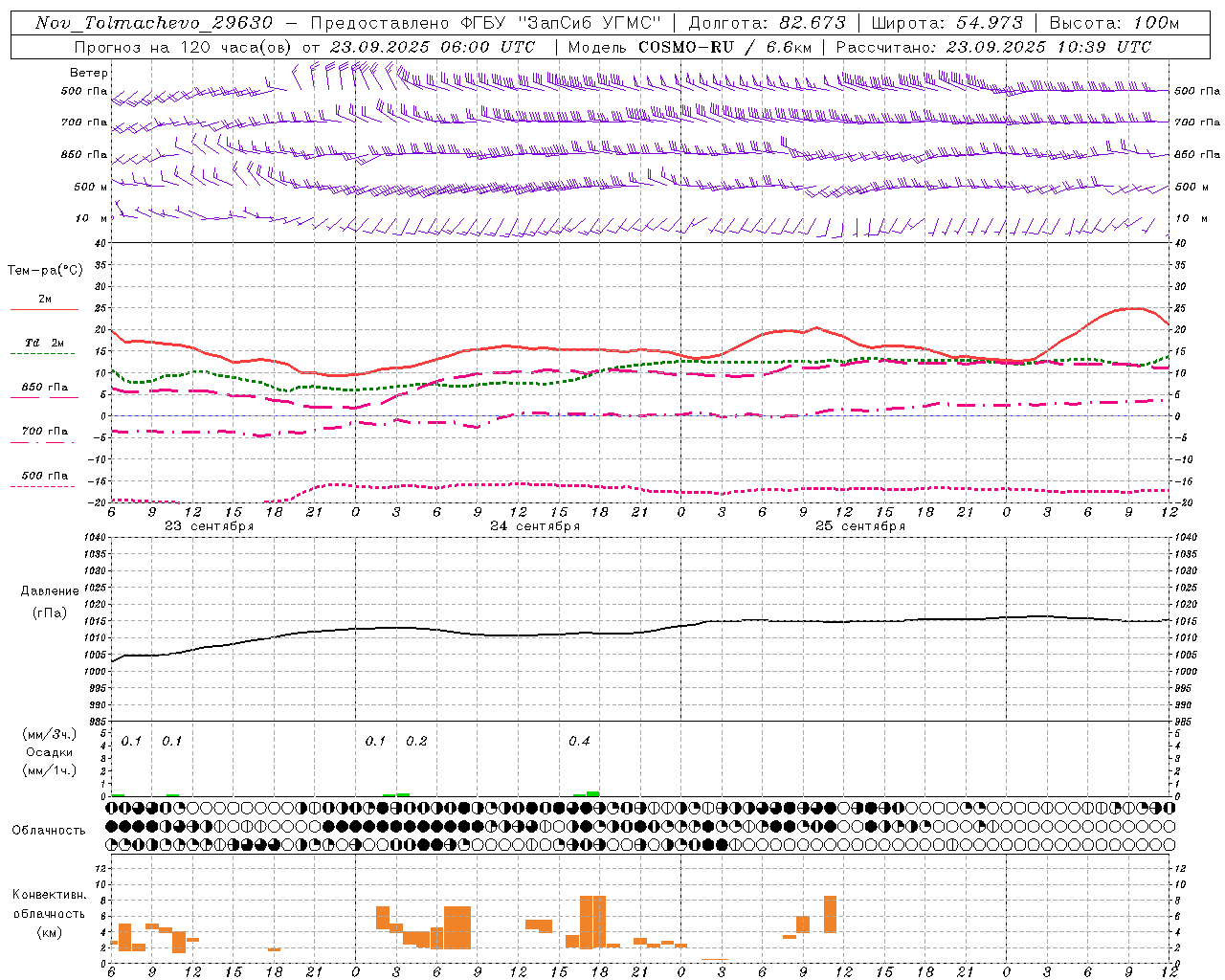Screen dimensions: 1225x980
Task: Select the text Предоставлено ФГБУ "ЗапСиб УГМС"
Action: tap(486, 23)
